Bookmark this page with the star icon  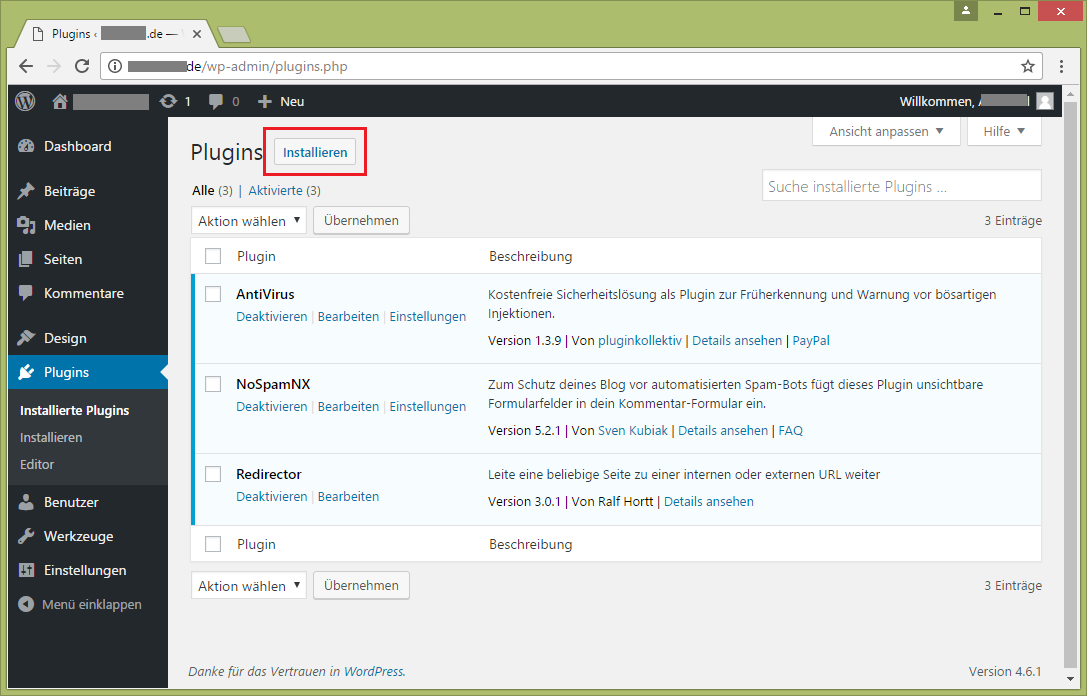1027,67
